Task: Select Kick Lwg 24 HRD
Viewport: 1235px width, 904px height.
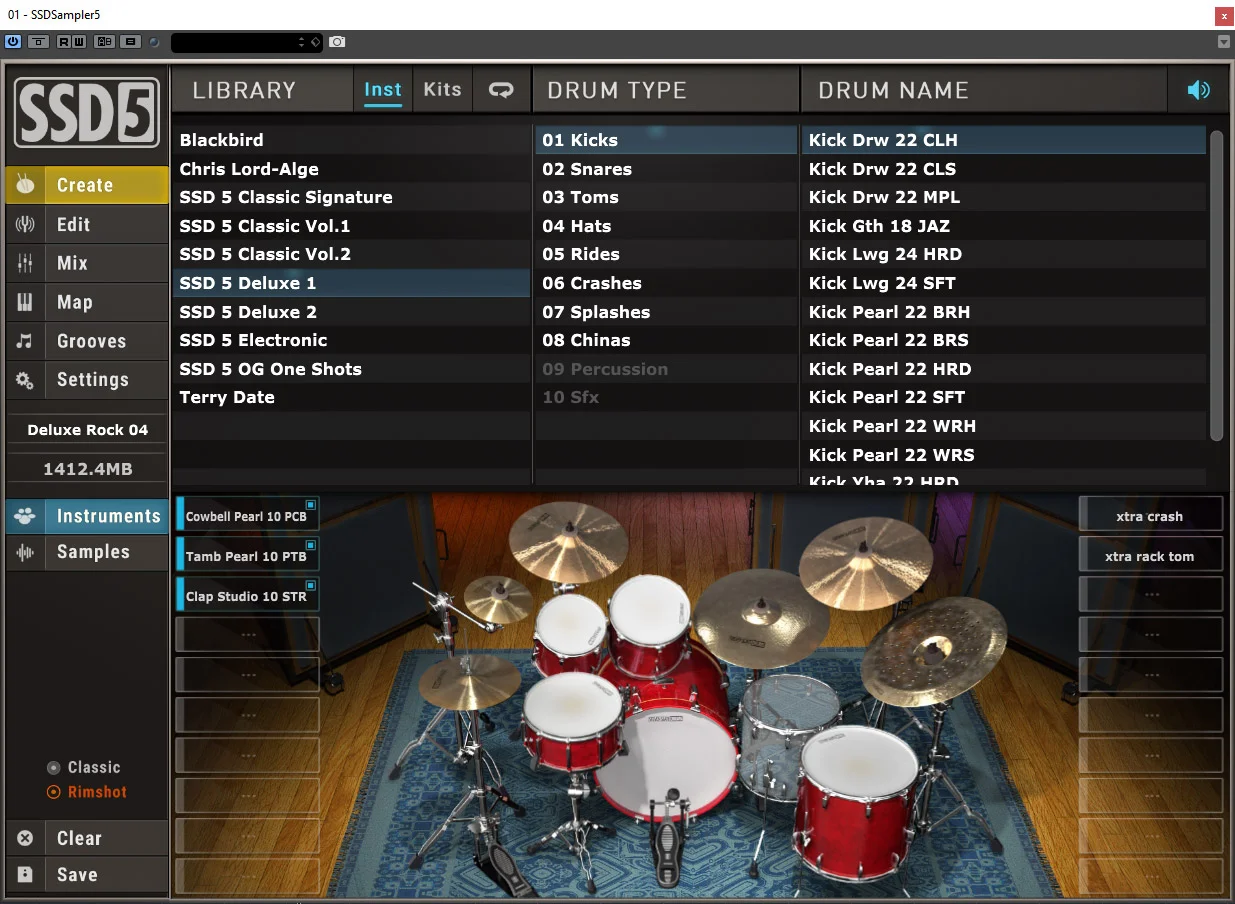Action: coord(1004,254)
